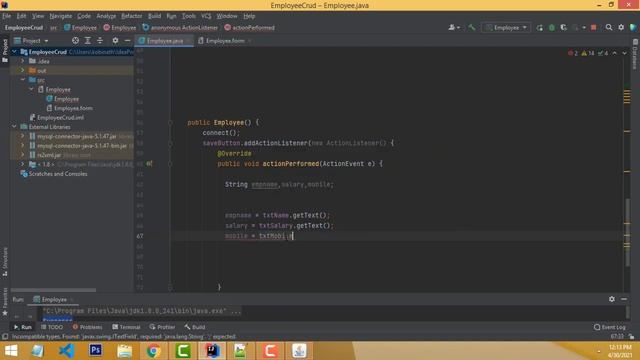Click the Build hammer icon
This screenshot has width=640, height=360.
[471, 27]
